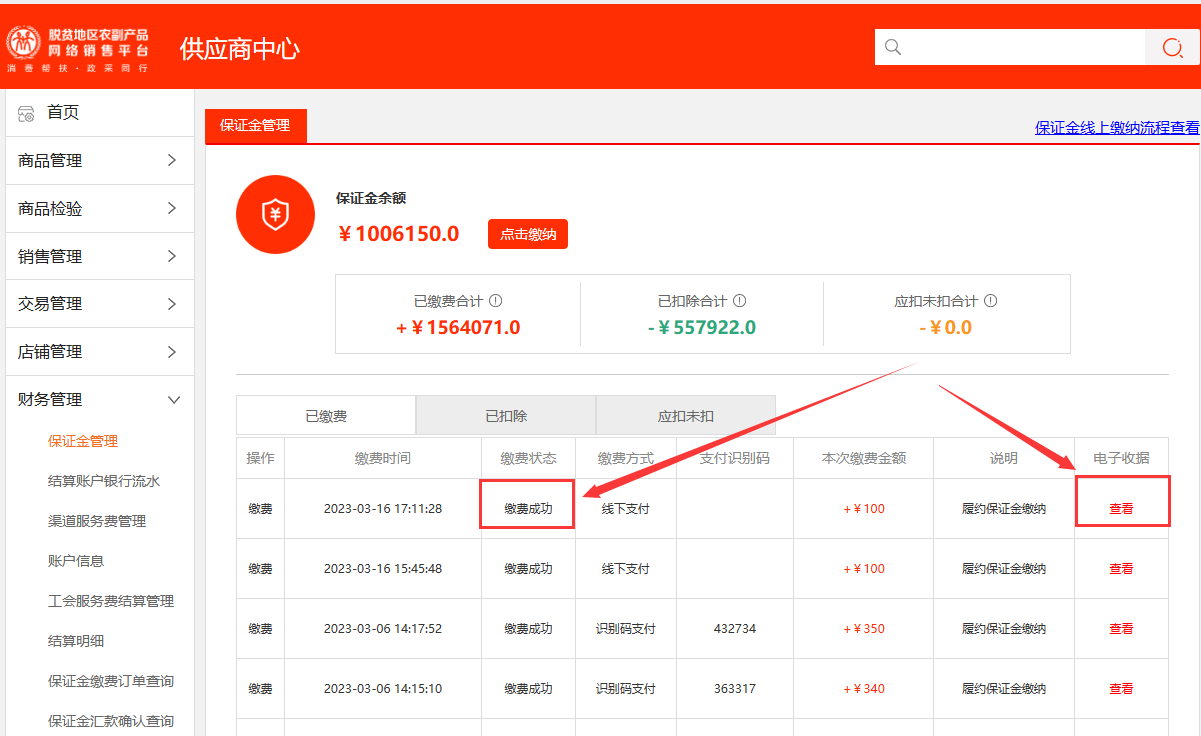Click the 缴费状态 column header
Image resolution: width=1201 pixels, height=736 pixels.
529,458
